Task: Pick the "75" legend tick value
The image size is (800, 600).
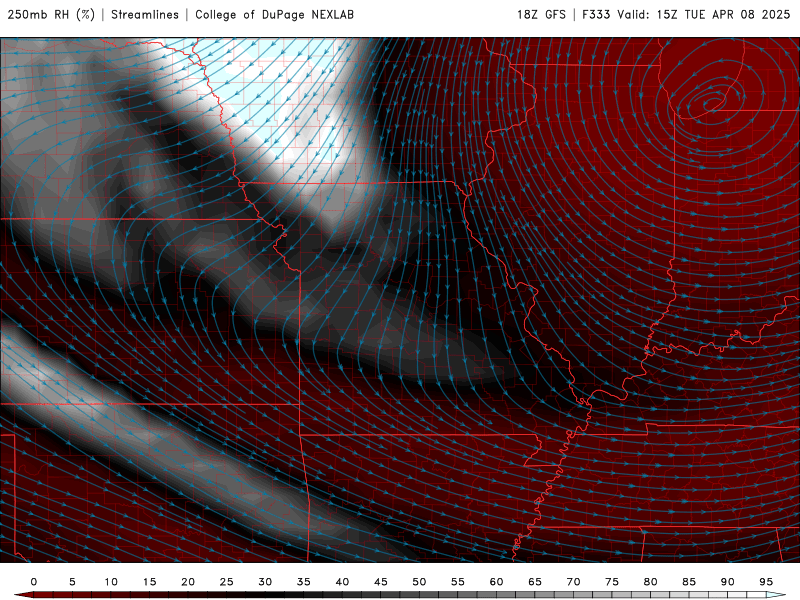Action: click(612, 582)
